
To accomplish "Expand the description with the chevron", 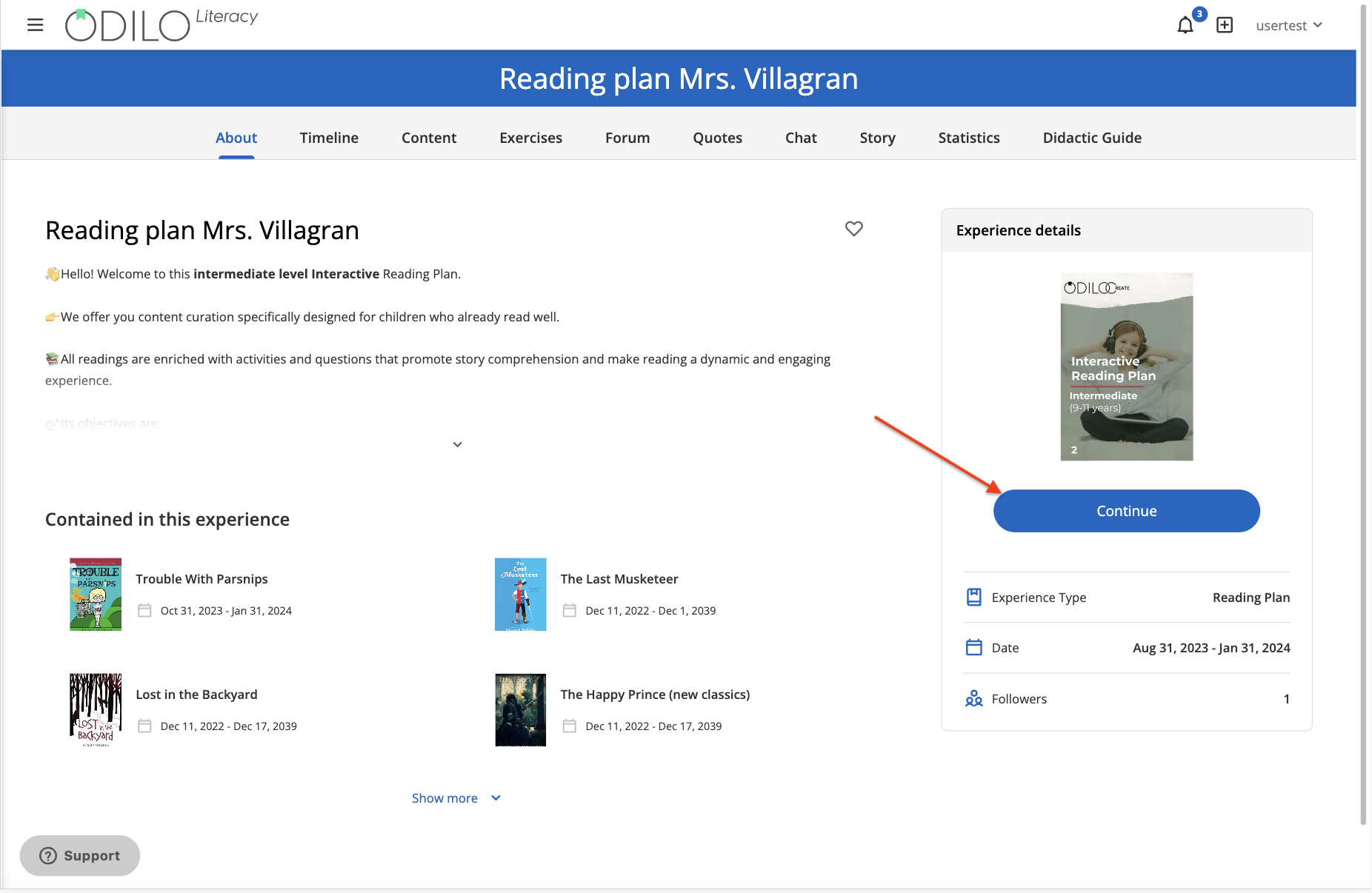I will [457, 444].
